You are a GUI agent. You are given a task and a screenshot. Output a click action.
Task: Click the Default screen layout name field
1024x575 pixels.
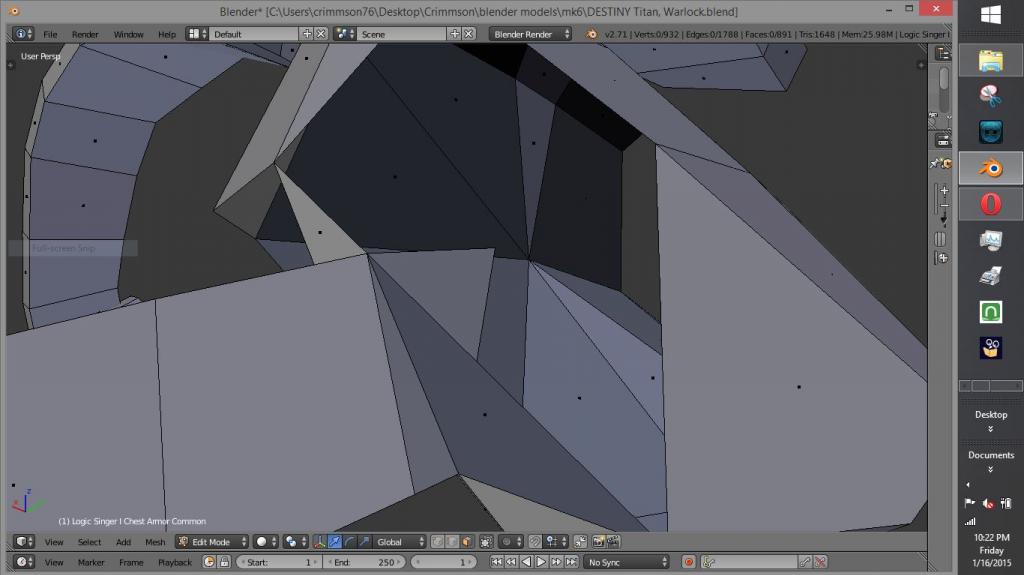[255, 34]
